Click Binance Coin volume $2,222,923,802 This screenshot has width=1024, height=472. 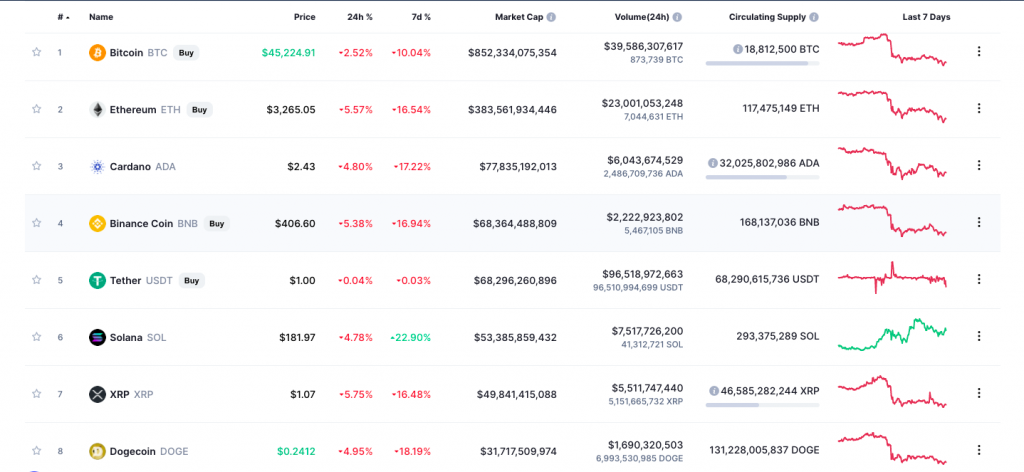(643, 217)
